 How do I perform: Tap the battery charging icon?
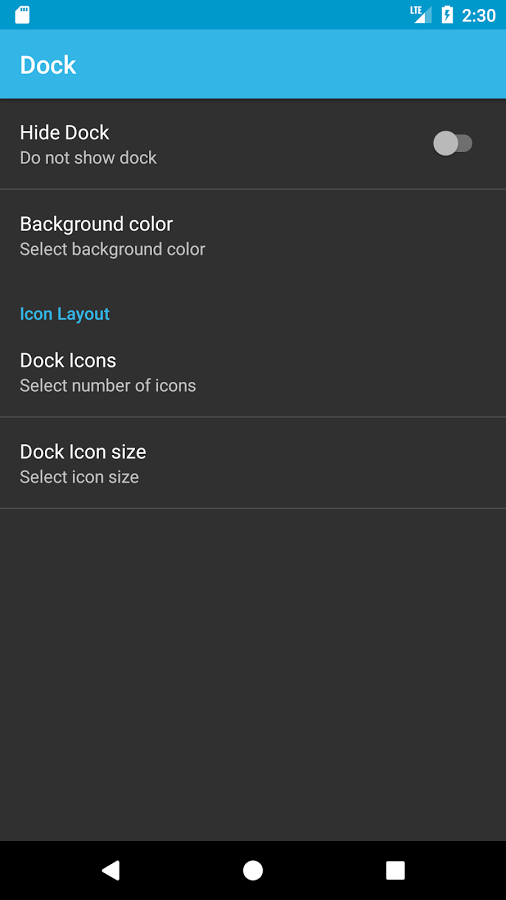tap(447, 14)
